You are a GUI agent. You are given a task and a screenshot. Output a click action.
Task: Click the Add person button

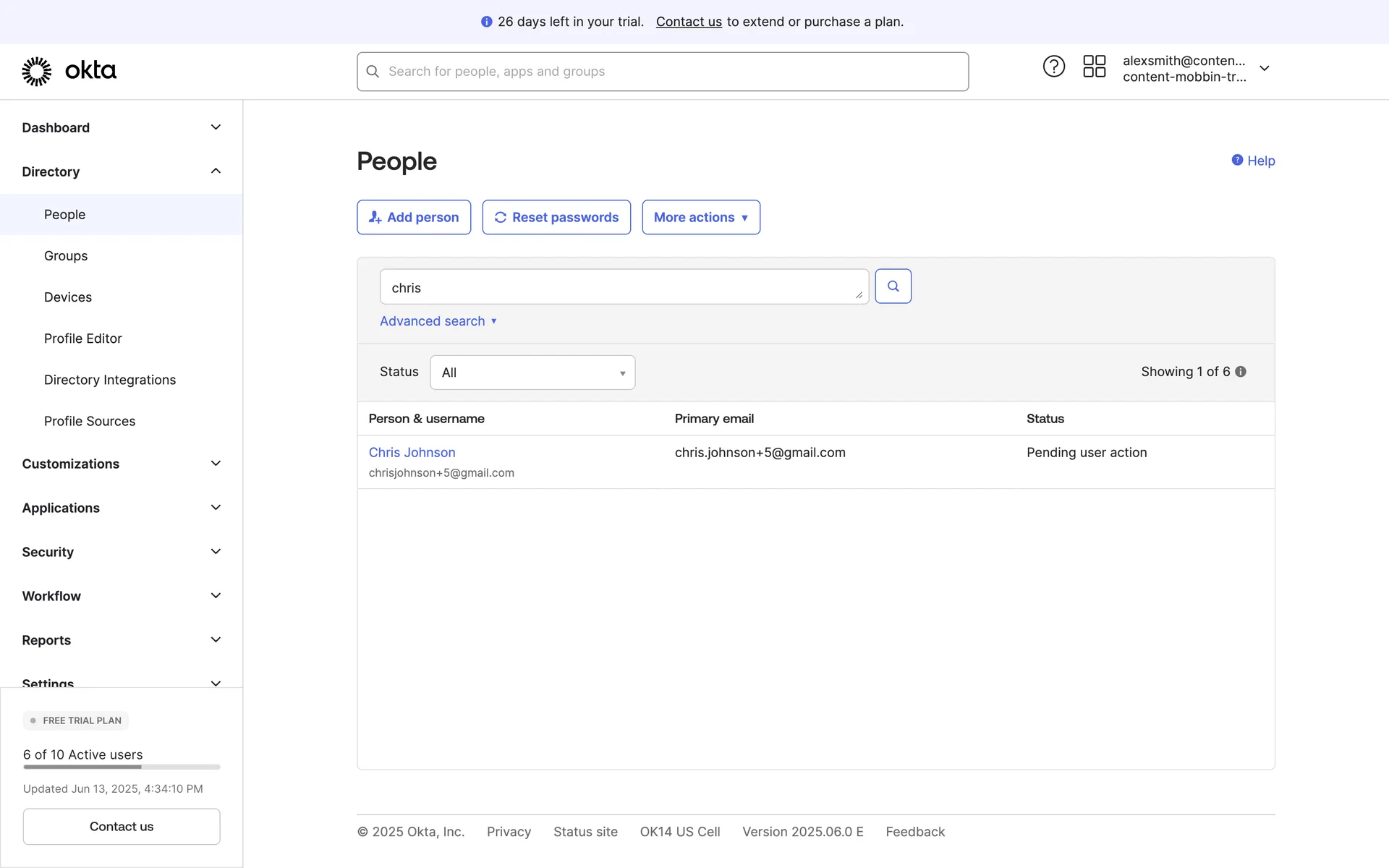click(x=414, y=217)
